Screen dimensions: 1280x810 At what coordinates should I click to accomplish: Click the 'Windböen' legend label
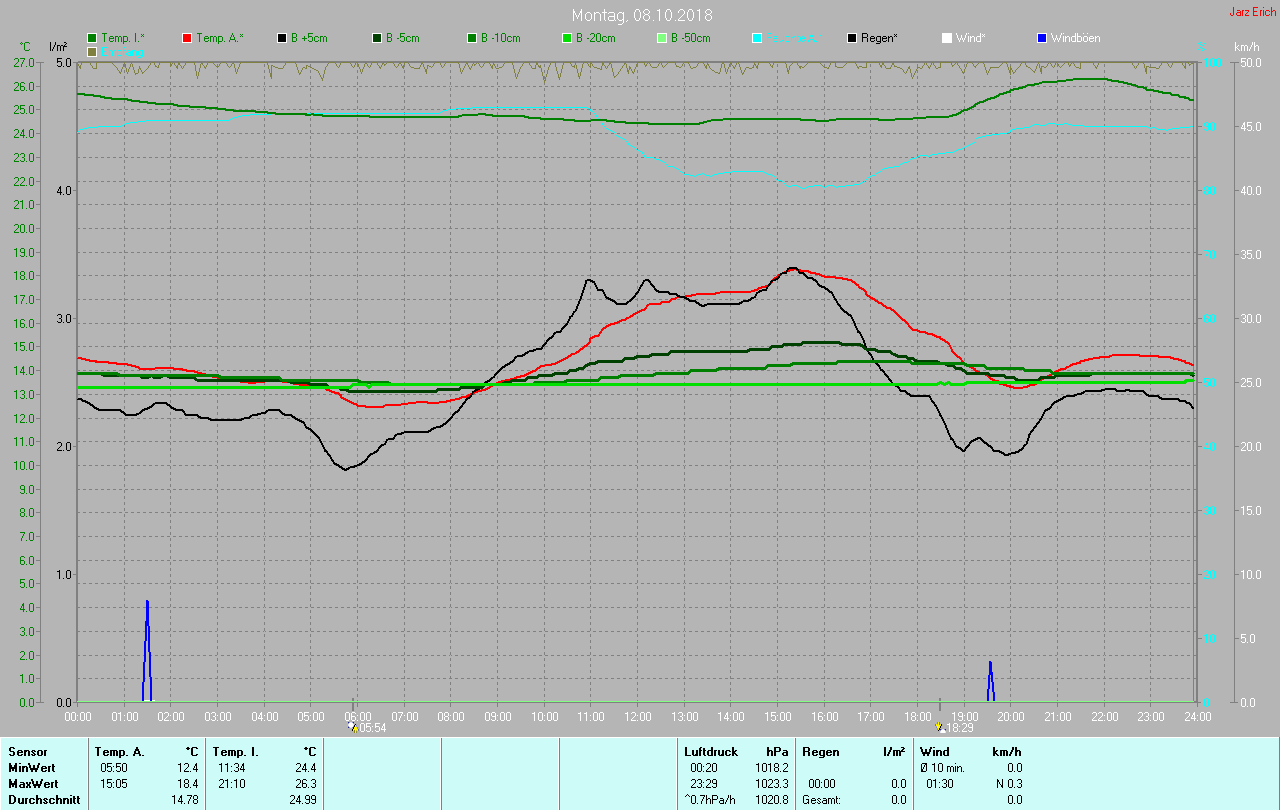pyautogui.click(x=1076, y=38)
